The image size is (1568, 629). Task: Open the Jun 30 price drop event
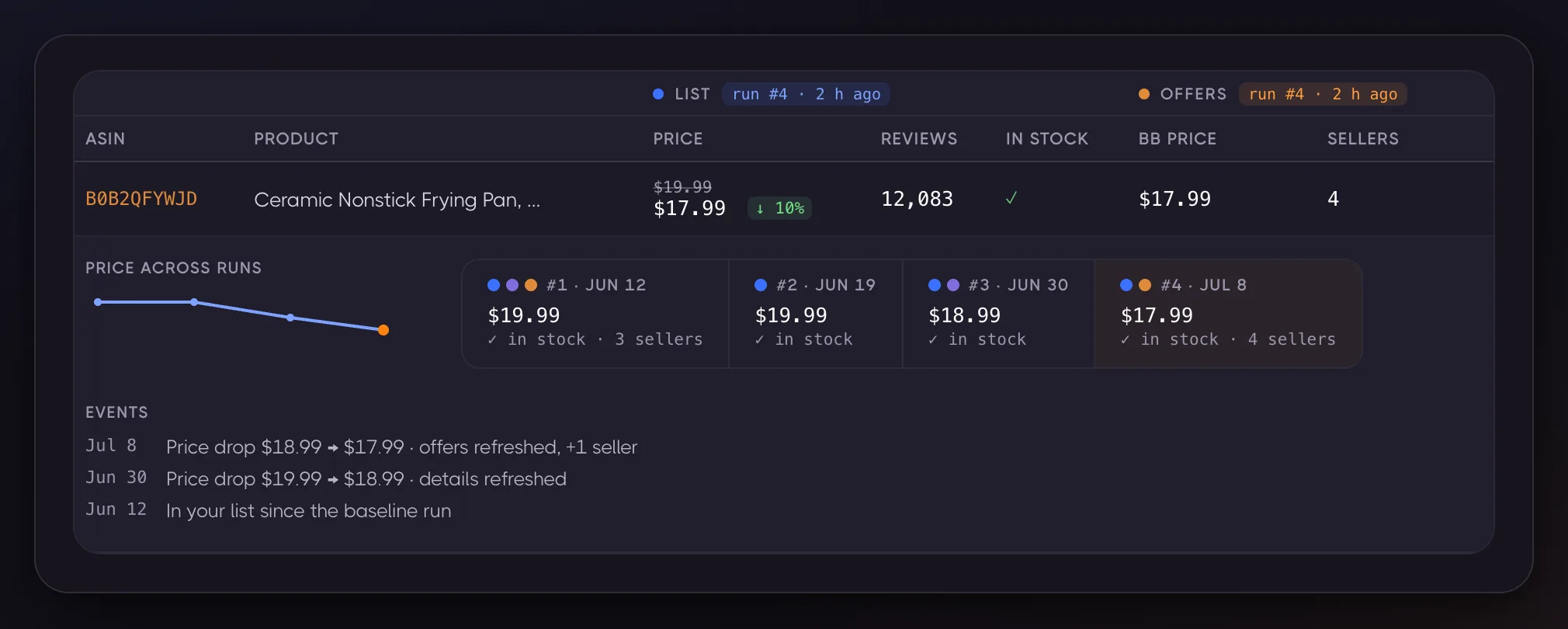click(x=326, y=478)
